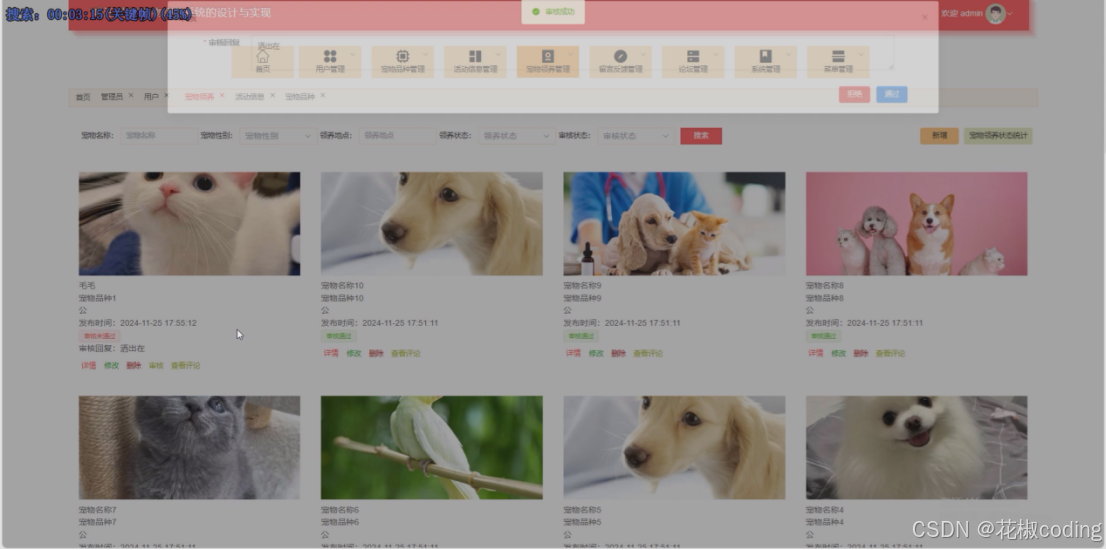Close the 宠物品种 tab with its X
The image size is (1106, 550).
[x=322, y=95]
